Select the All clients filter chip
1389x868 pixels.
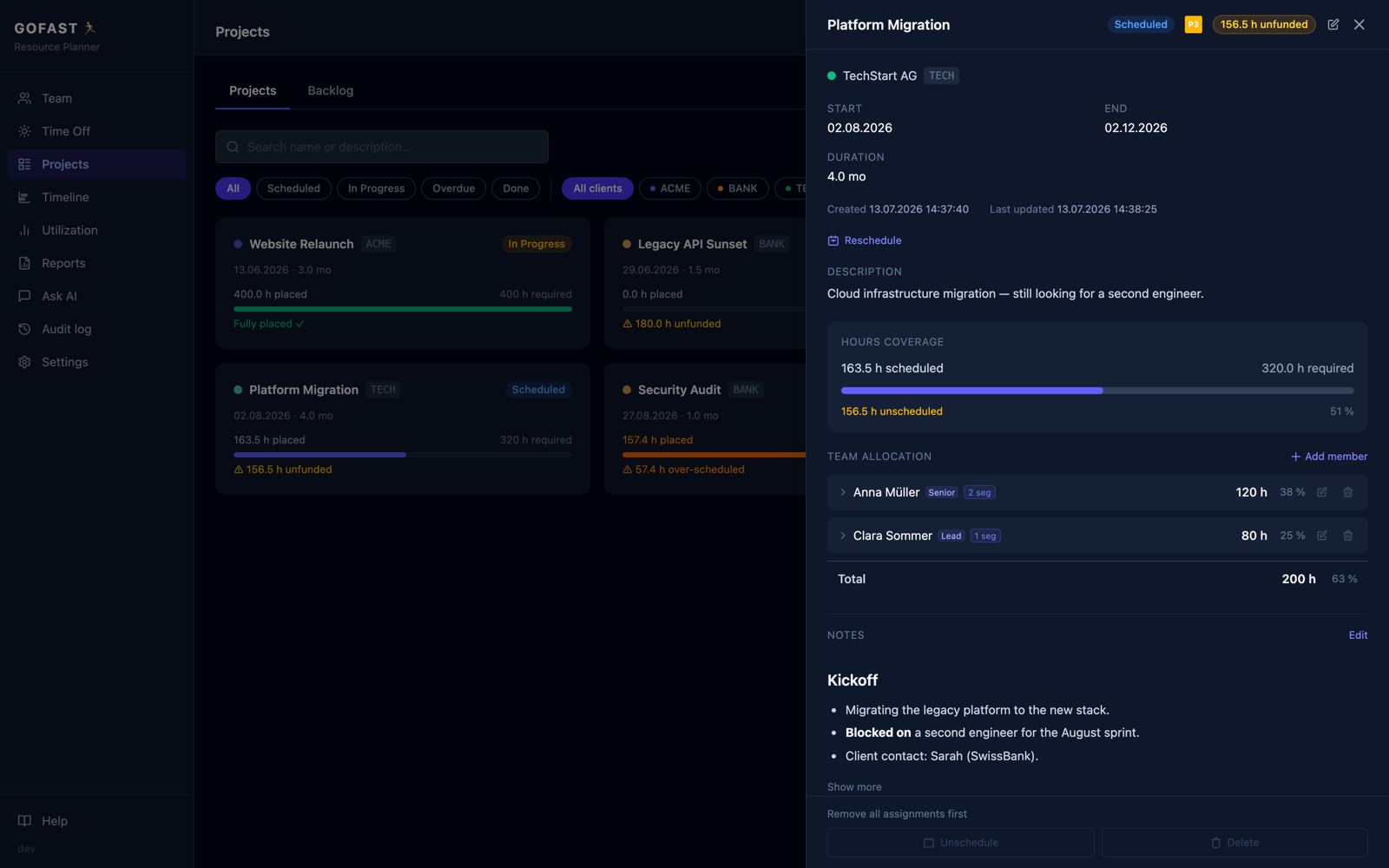pyautogui.click(x=597, y=188)
